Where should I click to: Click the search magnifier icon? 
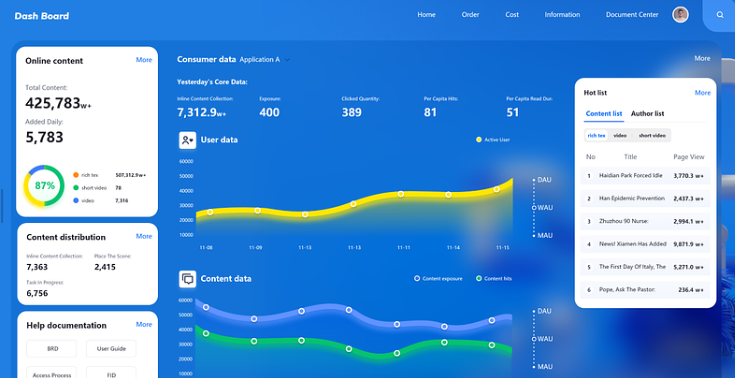(720, 15)
